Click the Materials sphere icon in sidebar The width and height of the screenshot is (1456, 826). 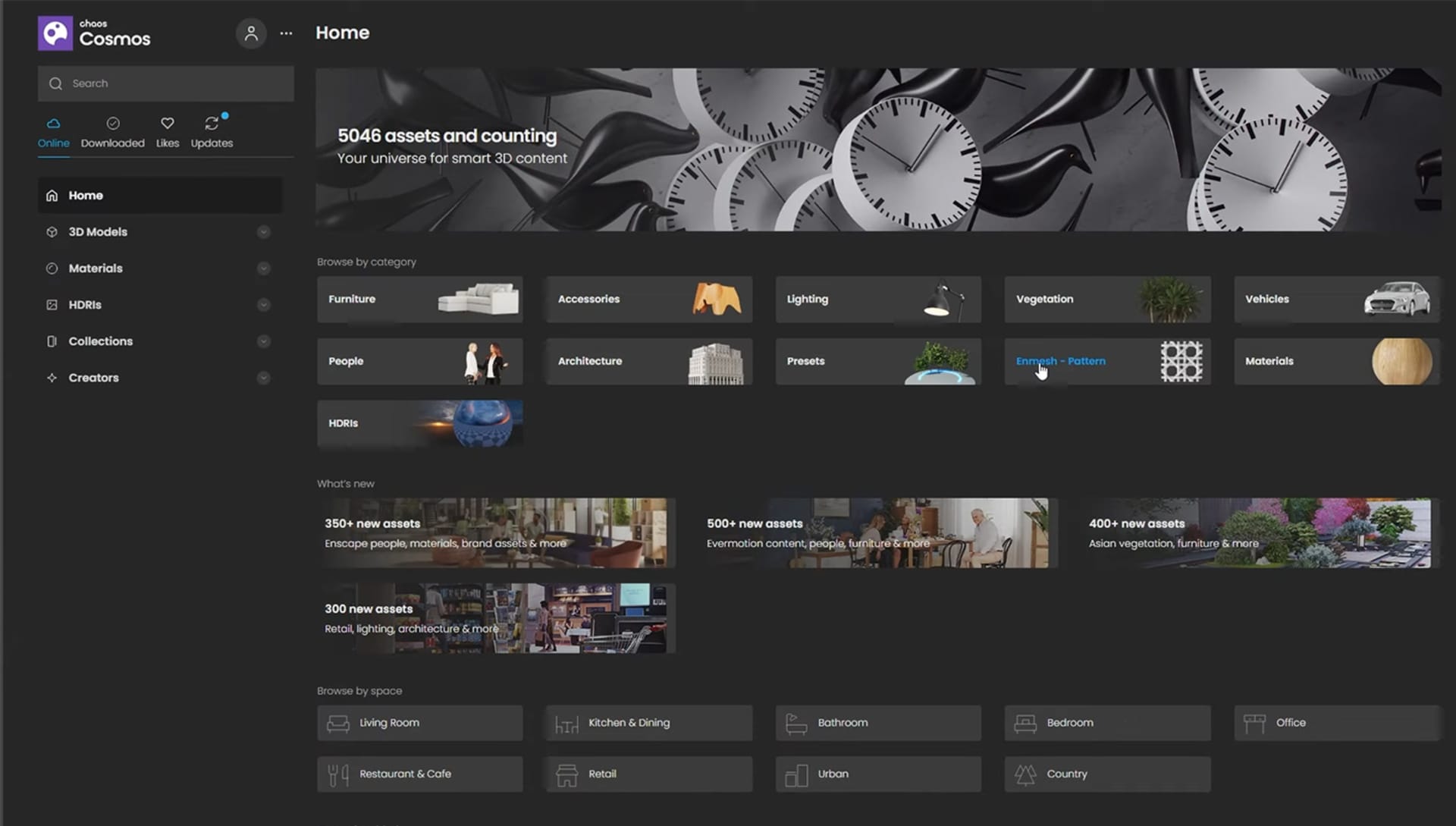[52, 269]
